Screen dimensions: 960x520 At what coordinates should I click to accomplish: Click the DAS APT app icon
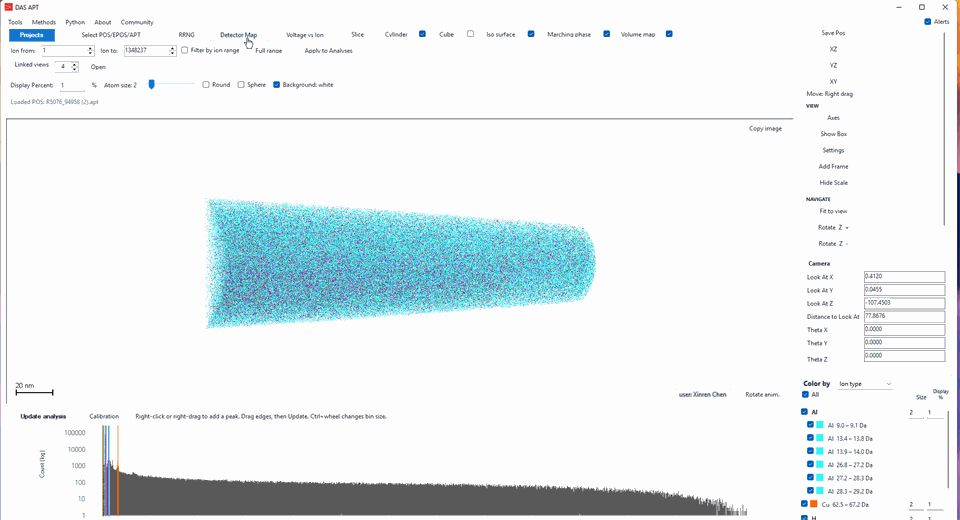pyautogui.click(x=9, y=7)
